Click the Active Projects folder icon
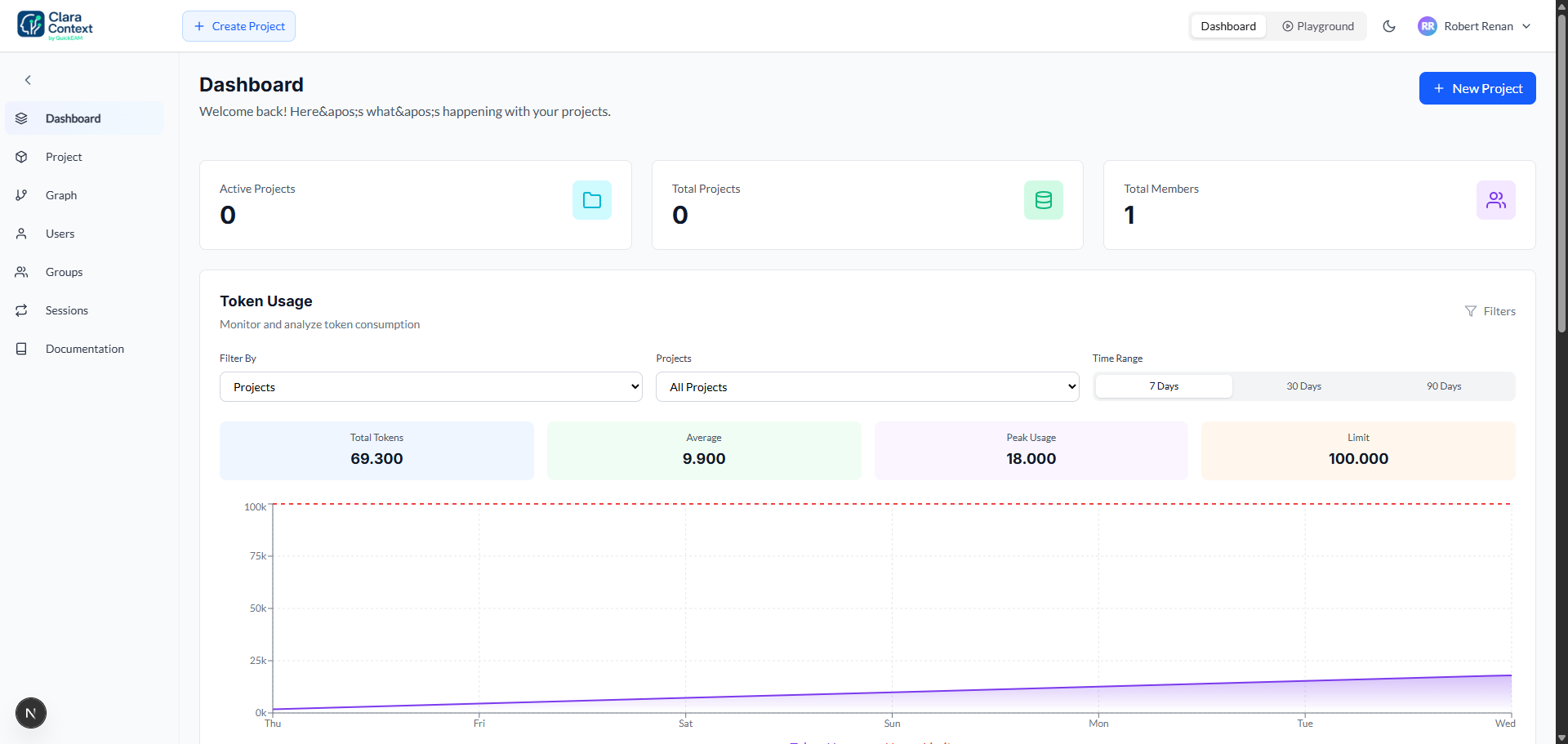The height and width of the screenshot is (744, 1568). (591, 199)
